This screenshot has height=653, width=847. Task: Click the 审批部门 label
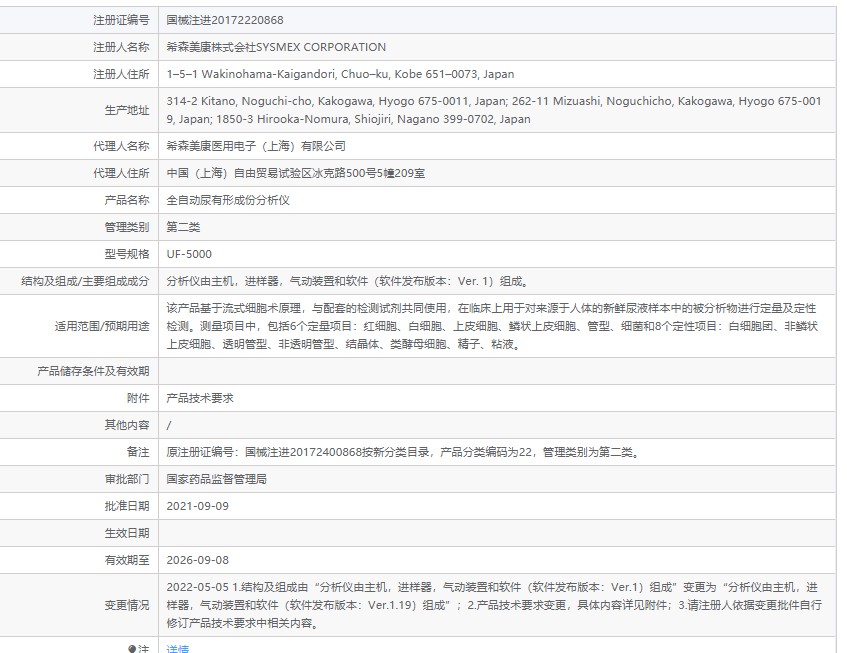[x=127, y=479]
